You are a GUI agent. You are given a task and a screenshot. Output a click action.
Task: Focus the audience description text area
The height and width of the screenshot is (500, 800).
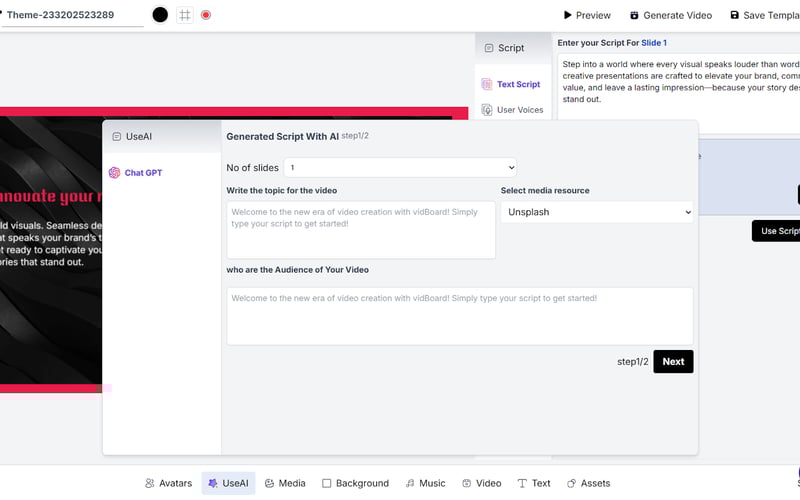click(x=459, y=316)
